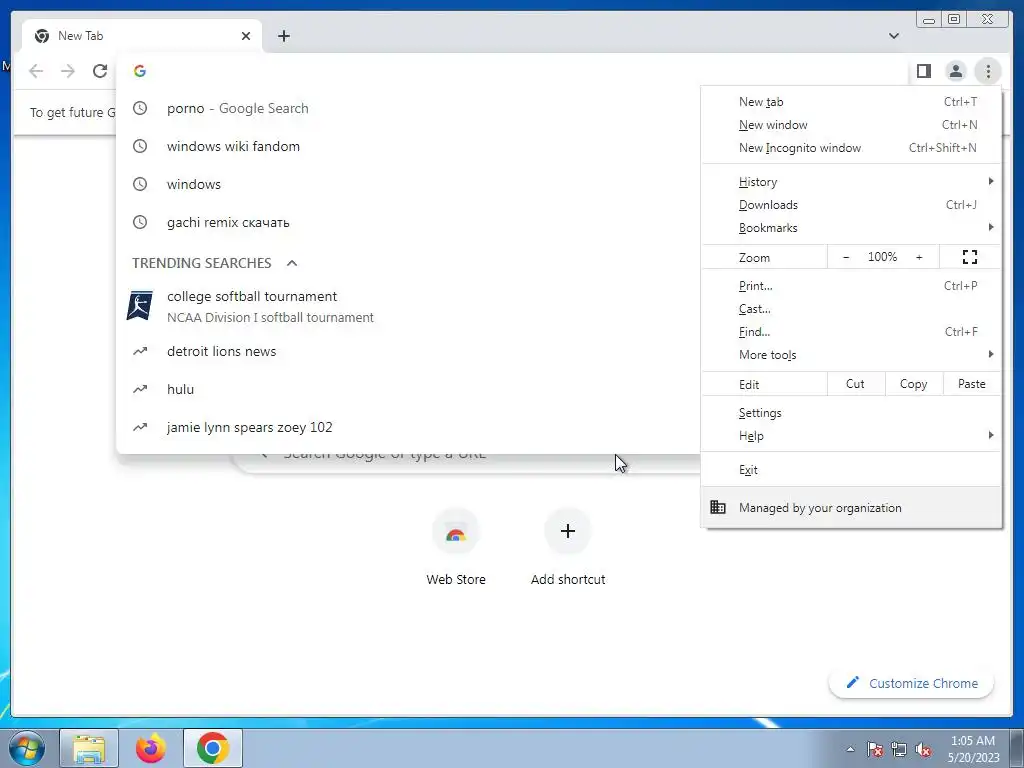Click the muted volume tray icon
This screenshot has width=1024, height=768.
click(923, 749)
